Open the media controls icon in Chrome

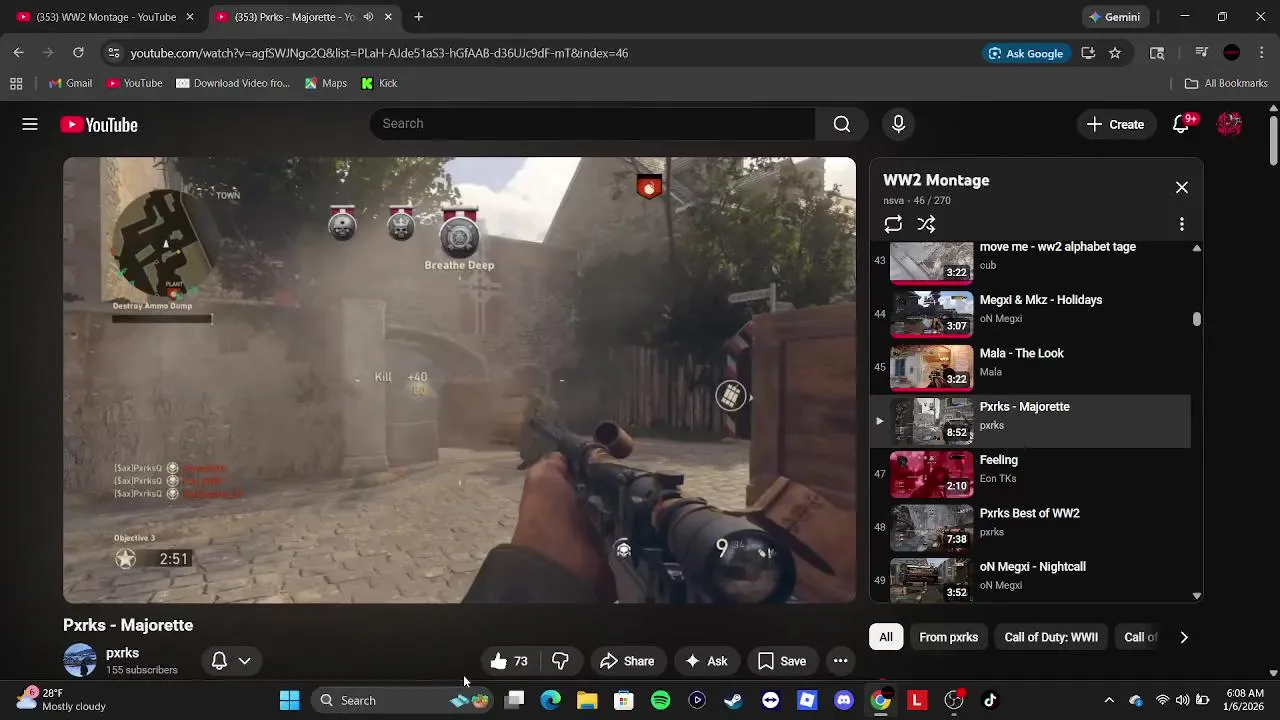1201,53
